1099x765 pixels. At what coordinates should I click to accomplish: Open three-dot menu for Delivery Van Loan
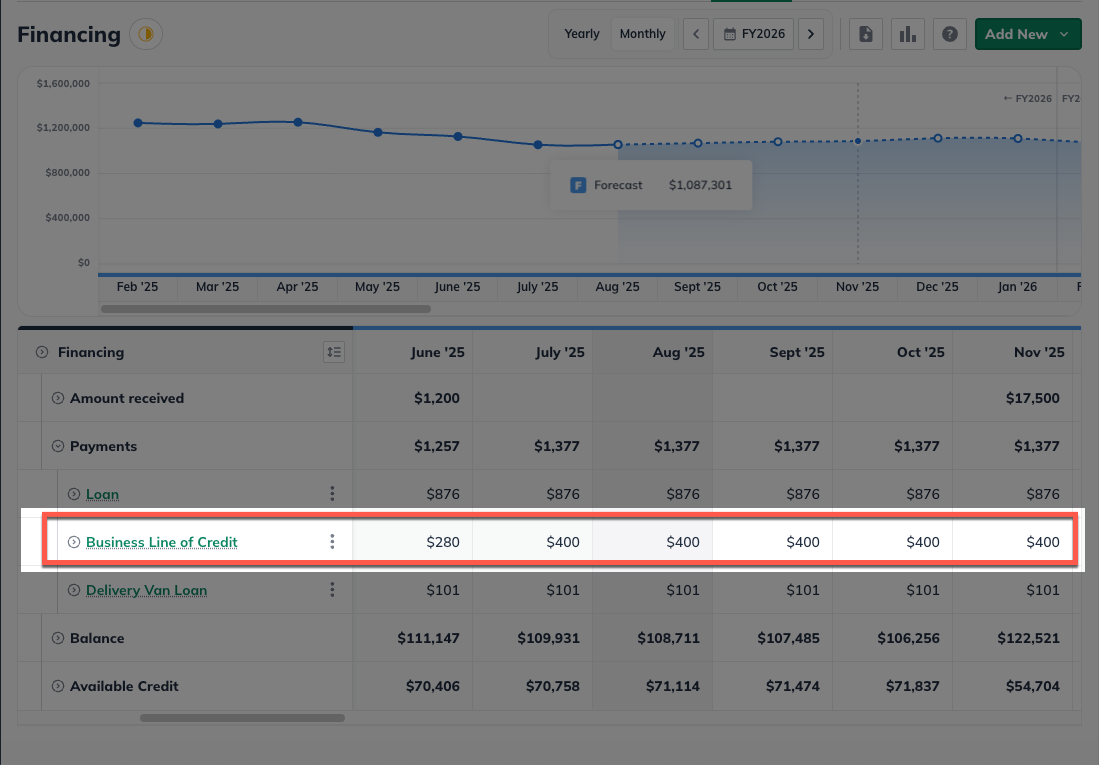[x=332, y=590]
